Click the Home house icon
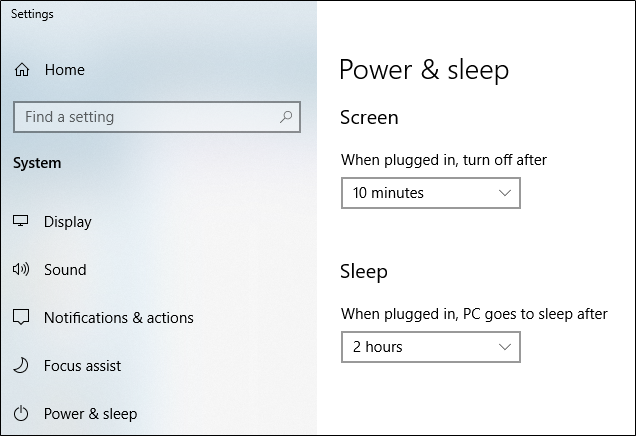This screenshot has width=636, height=436. click(x=22, y=70)
